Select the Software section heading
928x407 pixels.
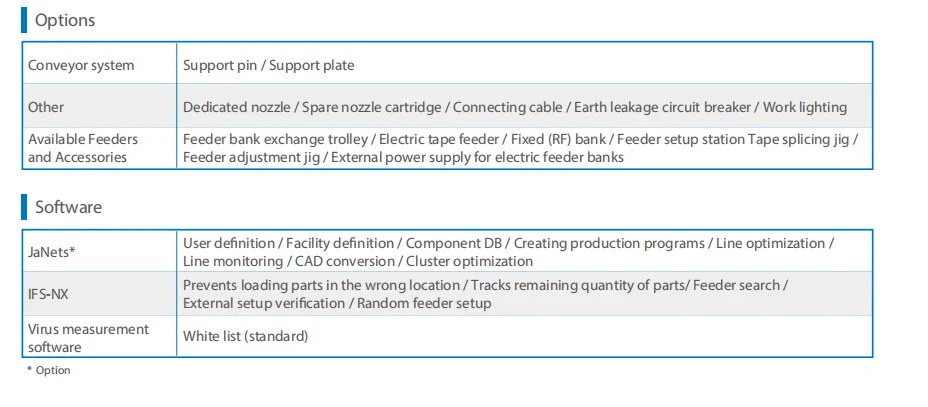[x=68, y=207]
